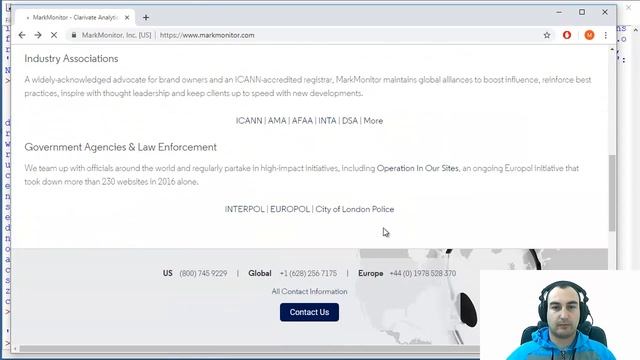640x360 pixels.
Task: Click Government Agencies & Law Enforcement heading
Action: [x=120, y=147]
